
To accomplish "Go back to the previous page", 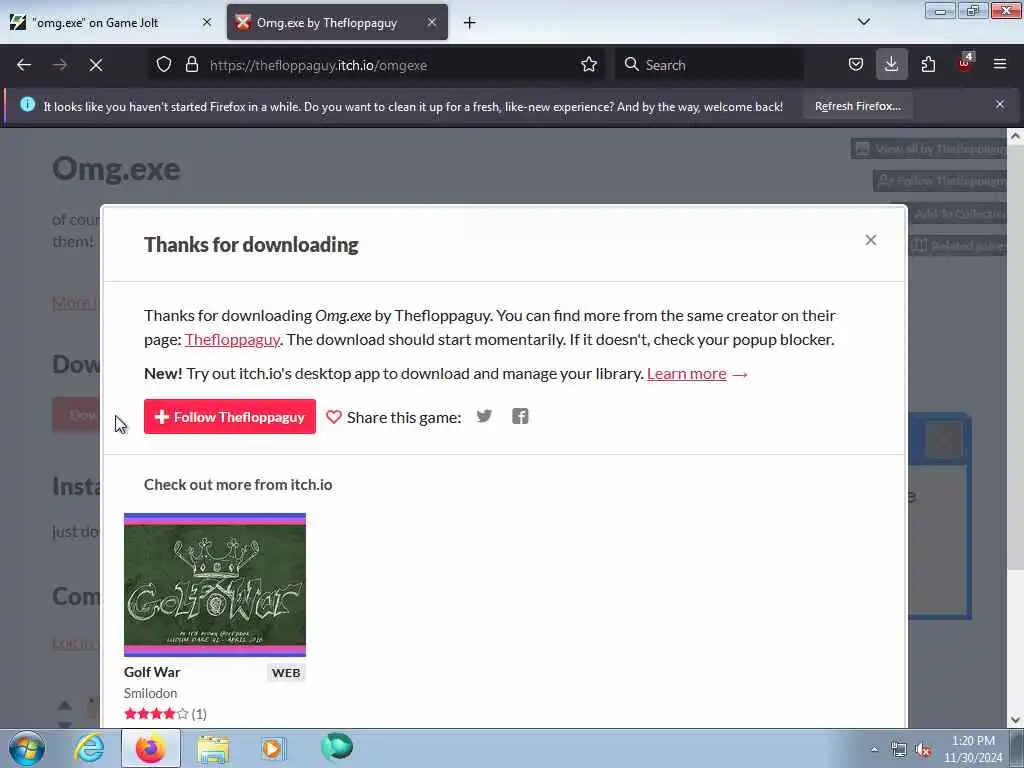I will coord(24,65).
